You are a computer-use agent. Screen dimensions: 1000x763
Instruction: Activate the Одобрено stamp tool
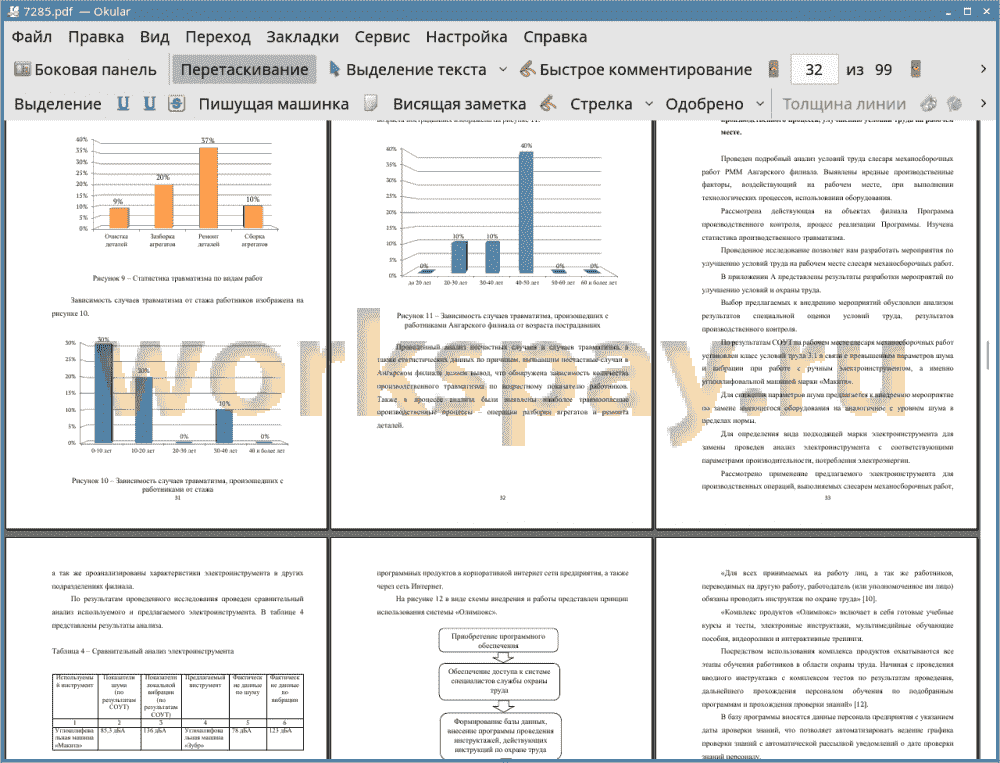pos(704,104)
